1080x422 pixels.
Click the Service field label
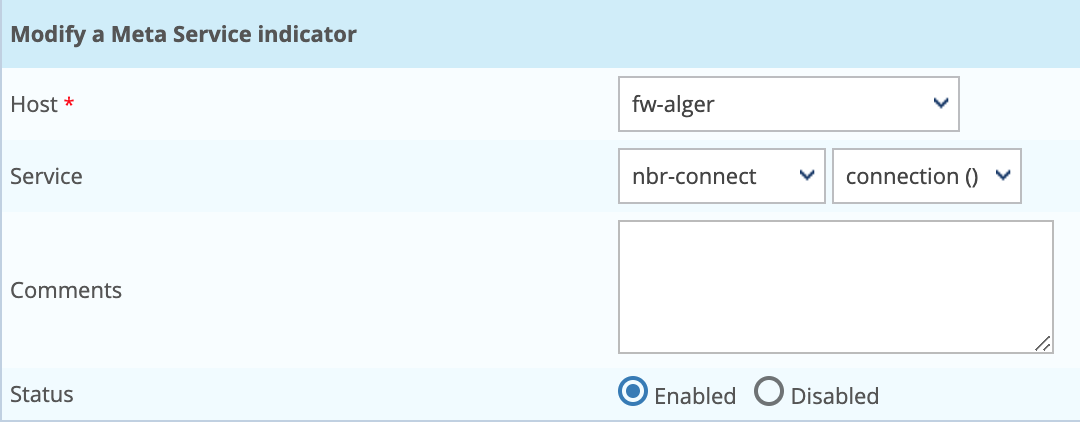coord(46,176)
